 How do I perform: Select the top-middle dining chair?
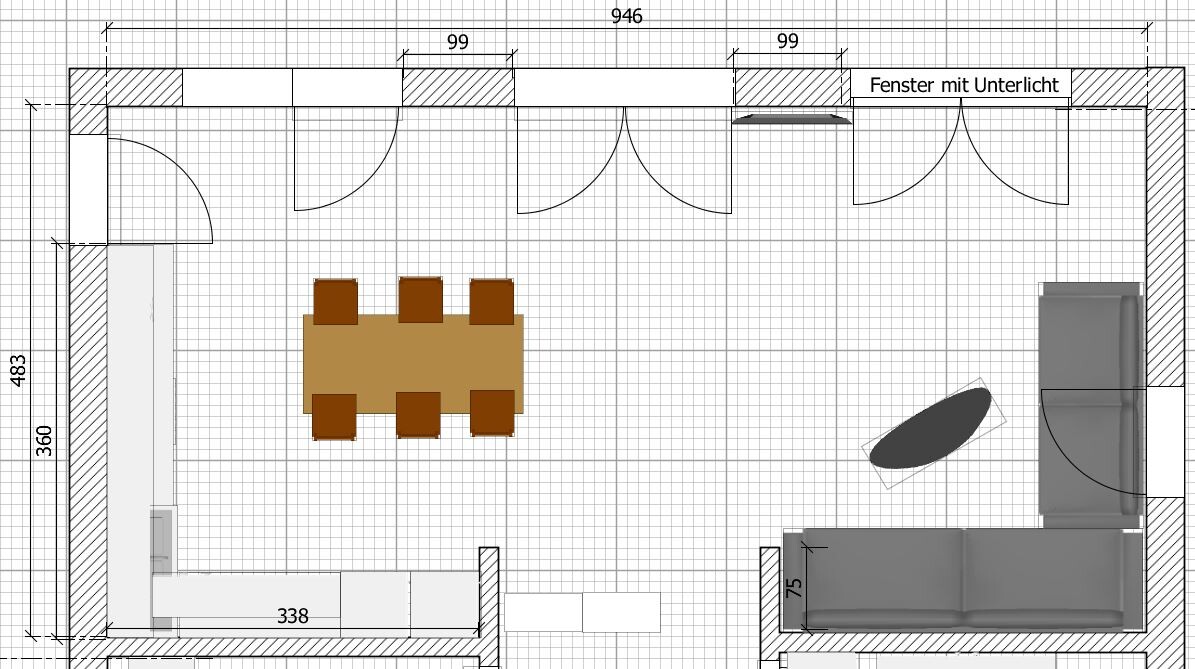[420, 299]
